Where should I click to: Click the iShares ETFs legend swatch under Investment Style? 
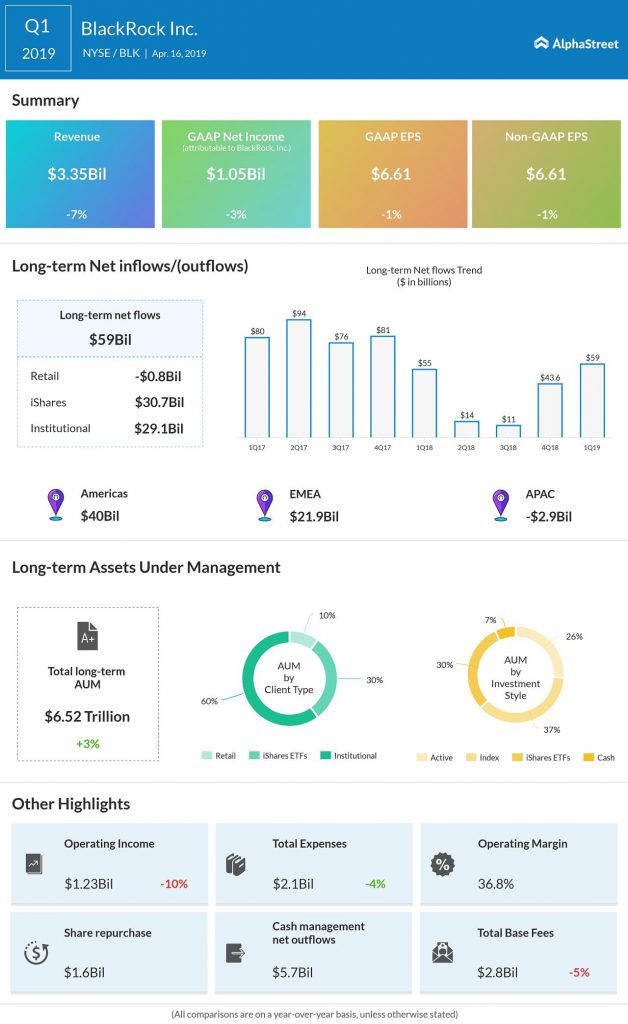[x=518, y=758]
